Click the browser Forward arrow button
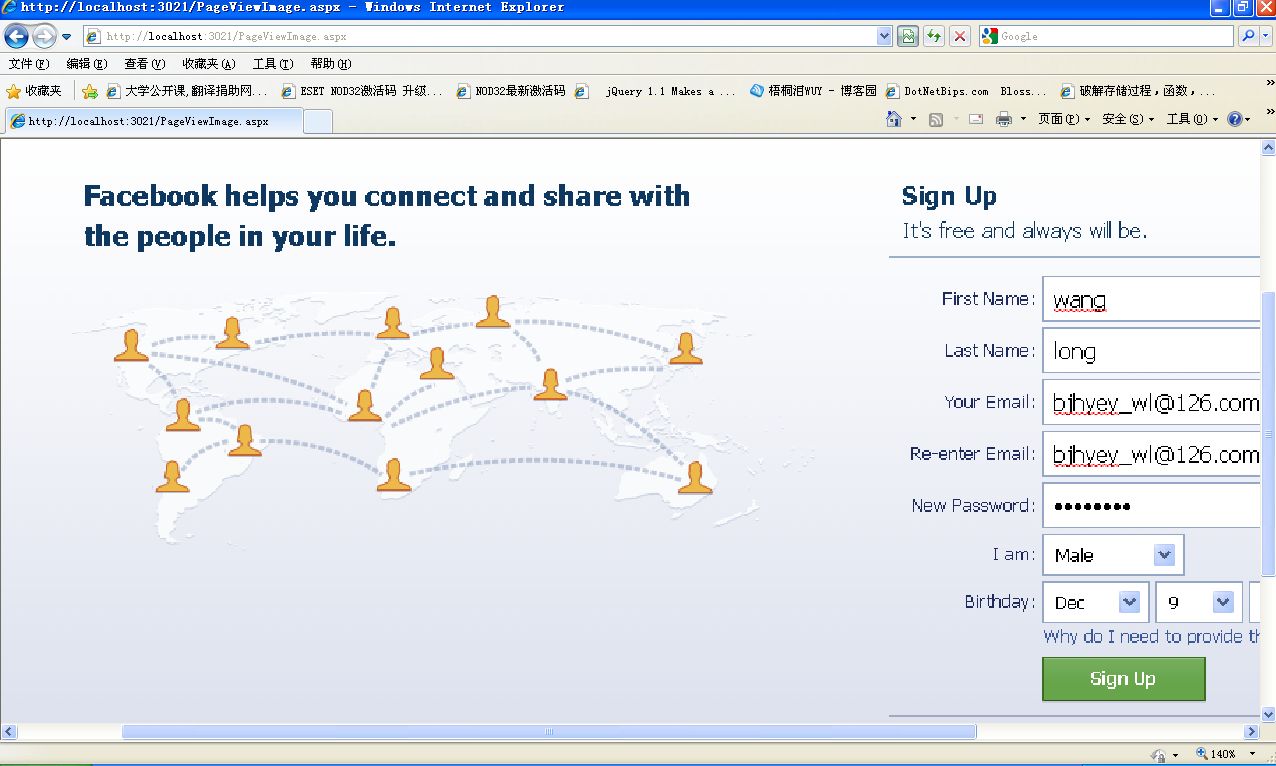The width and height of the screenshot is (1276, 766). point(44,37)
